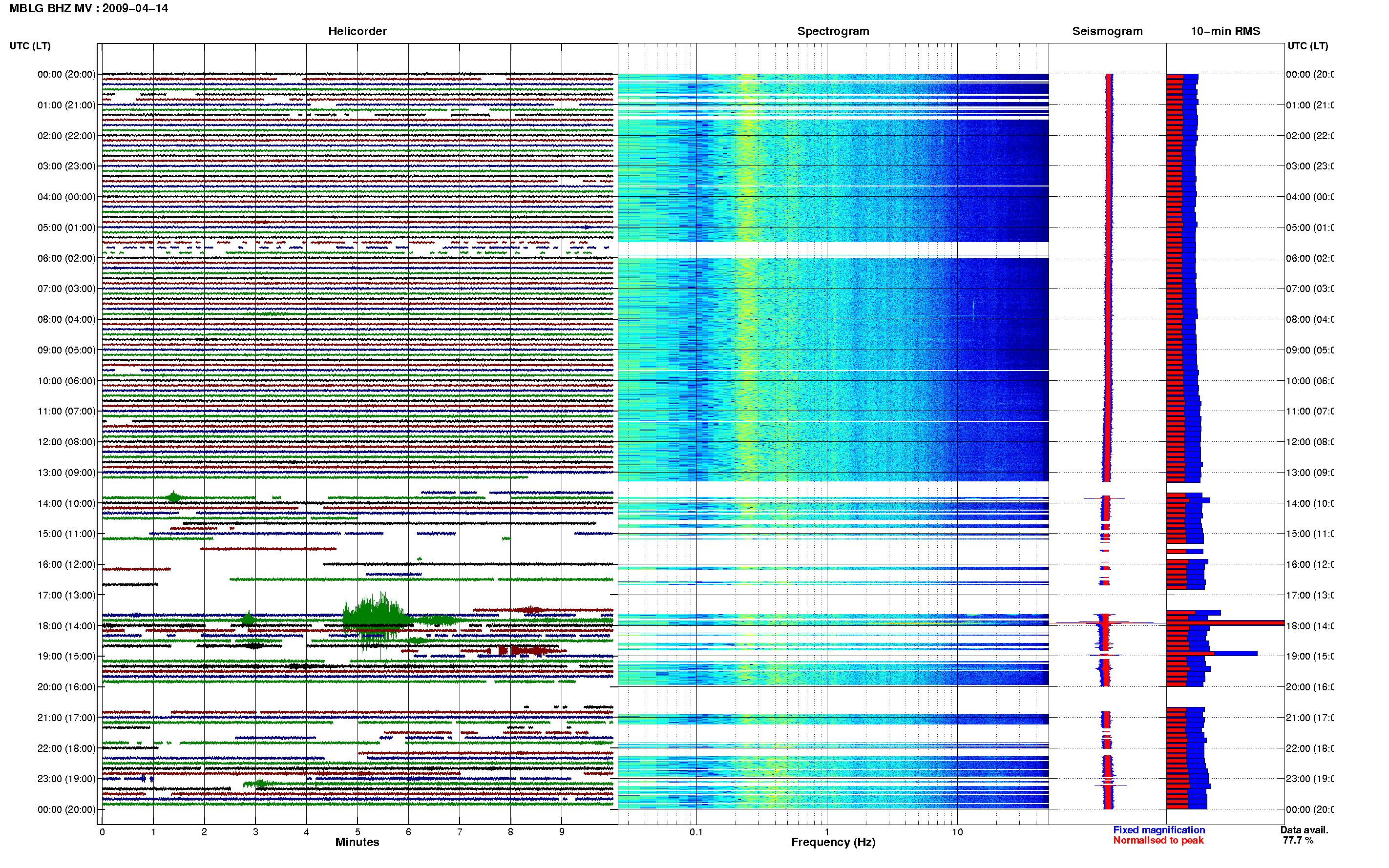Click the 'Frequency (Hz)' x-axis label
The width and height of the screenshot is (1389, 868).
pos(833,842)
